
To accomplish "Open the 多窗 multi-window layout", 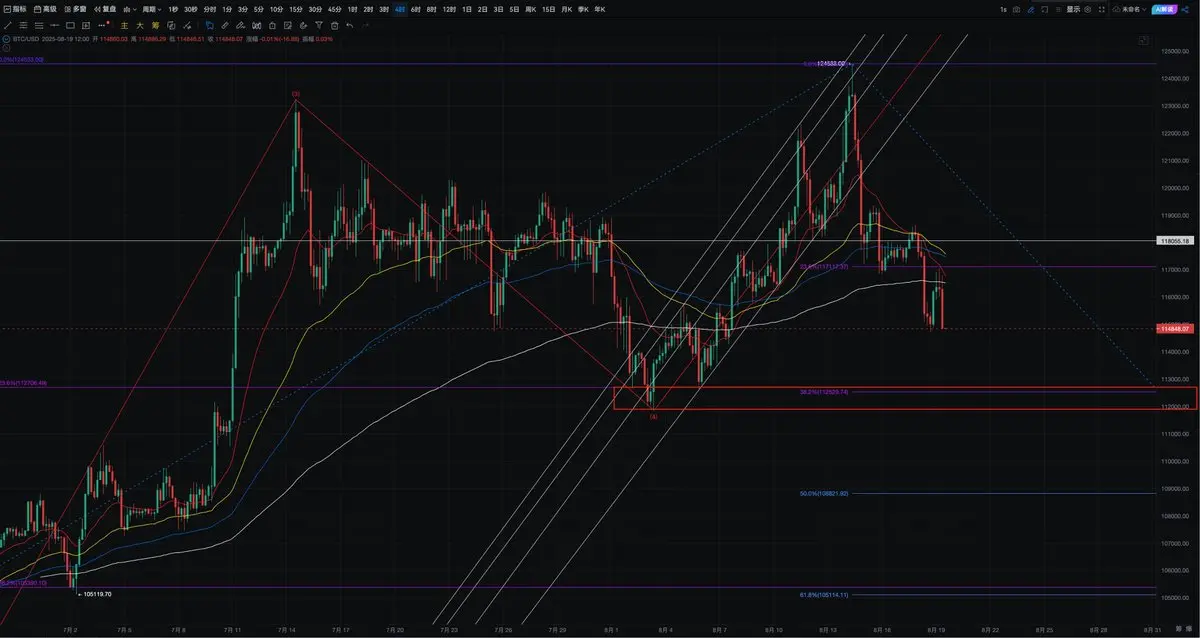I will click(76, 9).
